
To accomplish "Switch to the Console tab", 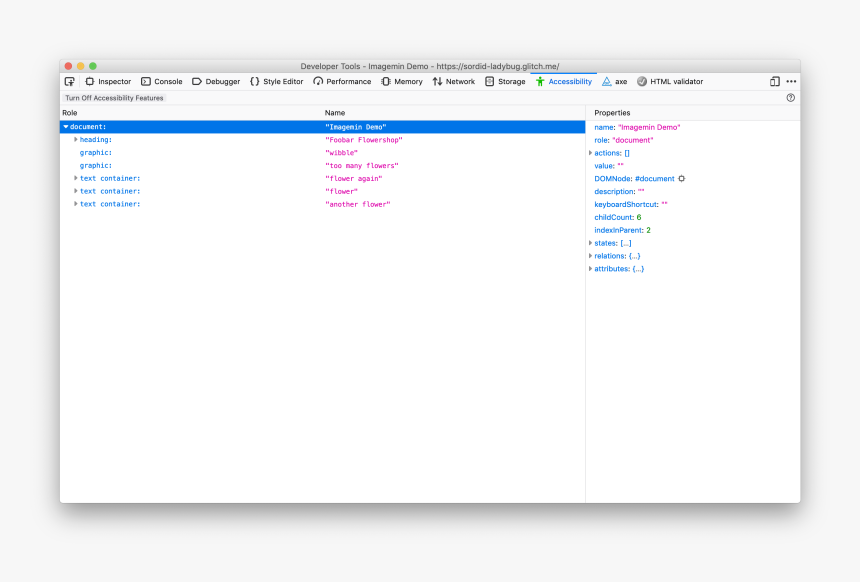I will (x=162, y=81).
